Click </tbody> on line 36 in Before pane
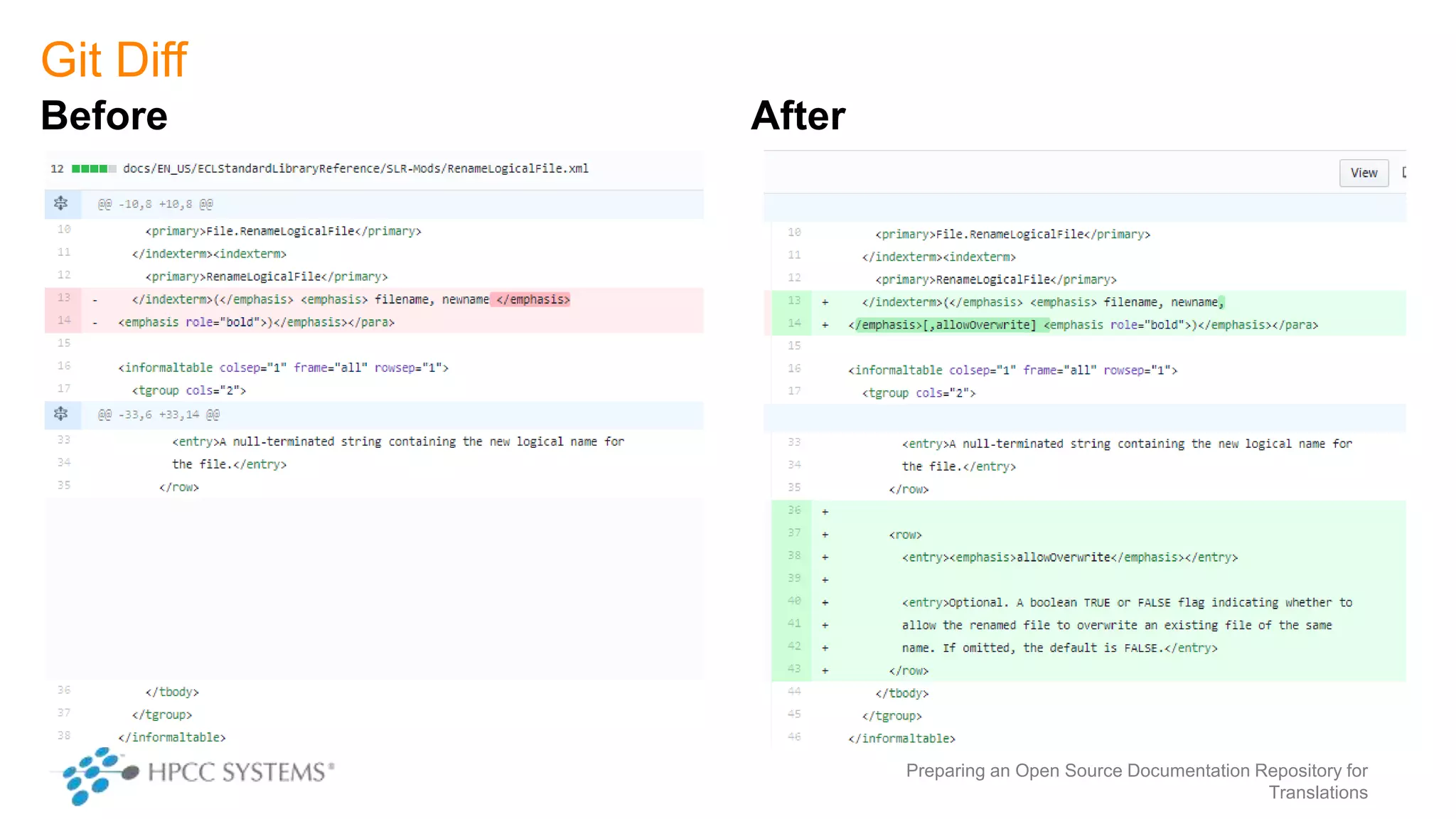The height and width of the screenshot is (819, 1456). (x=172, y=692)
